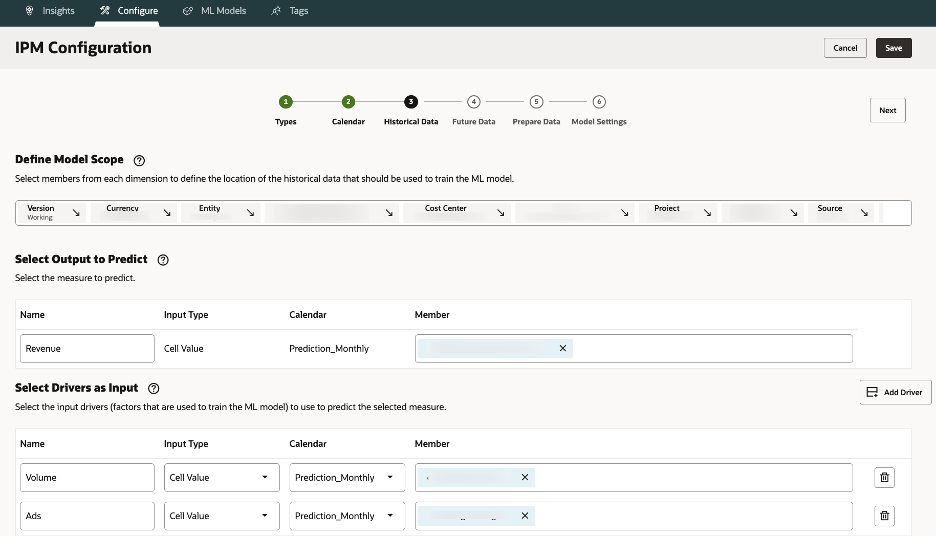
Task: Click help icon next to Select Output to Predict
Action: pyautogui.click(x=163, y=260)
